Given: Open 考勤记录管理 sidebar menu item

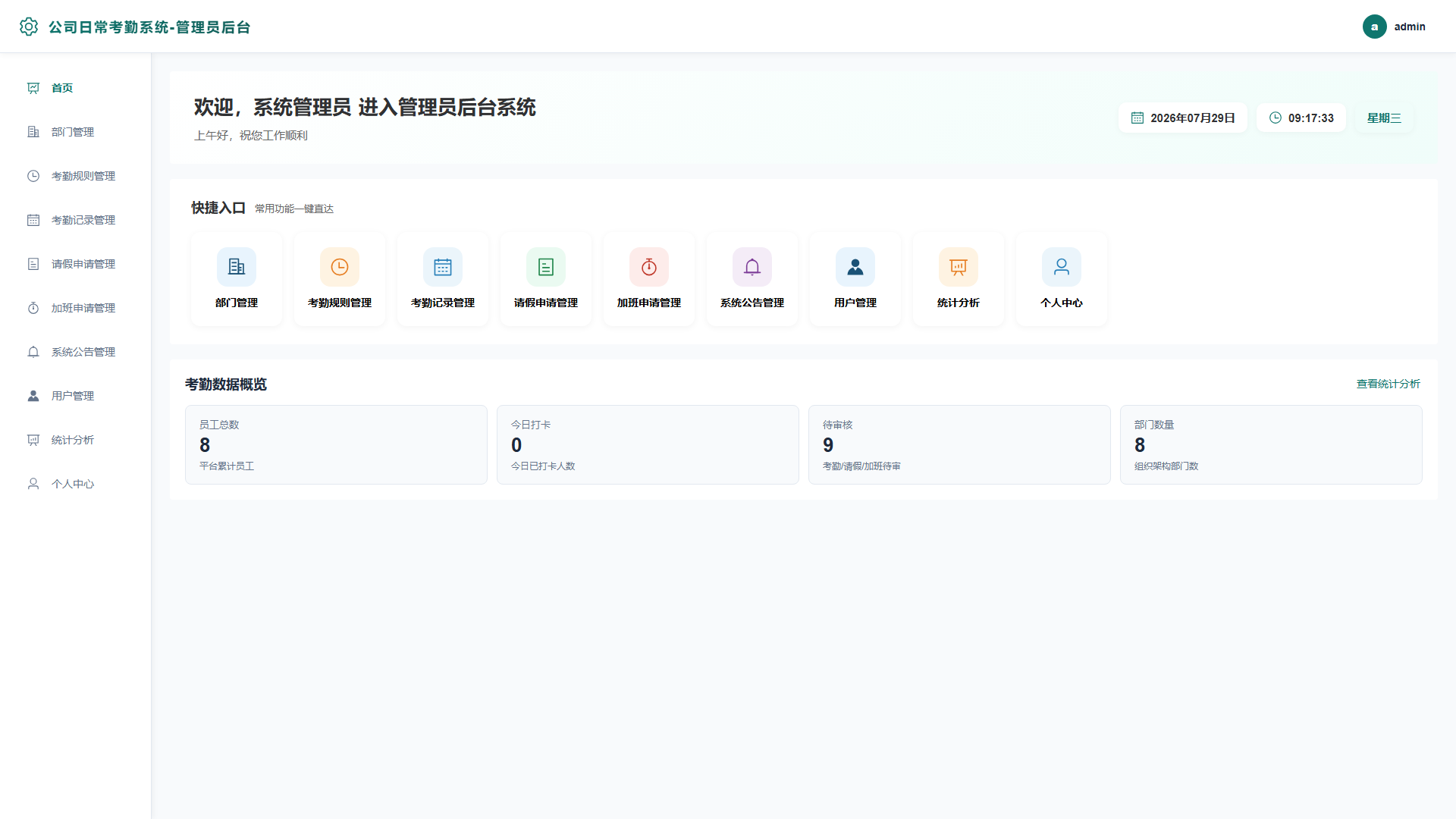Looking at the screenshot, I should (x=76, y=220).
